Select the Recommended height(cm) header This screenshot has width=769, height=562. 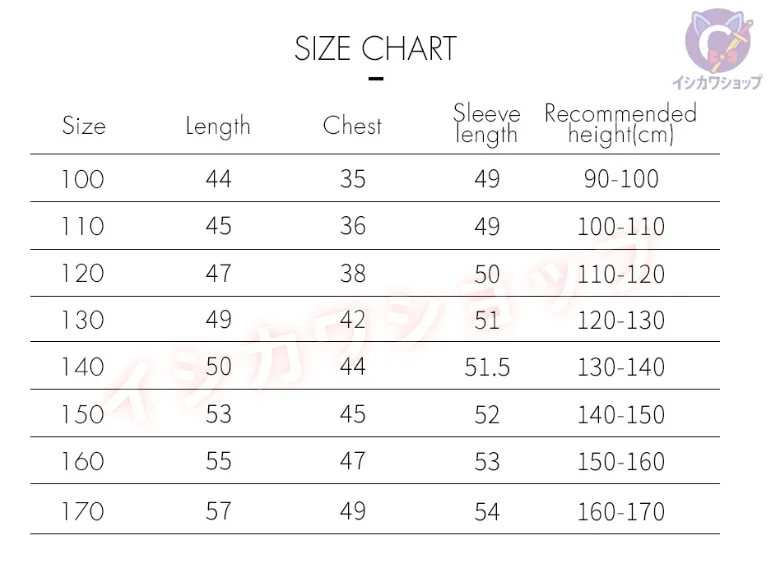click(620, 124)
